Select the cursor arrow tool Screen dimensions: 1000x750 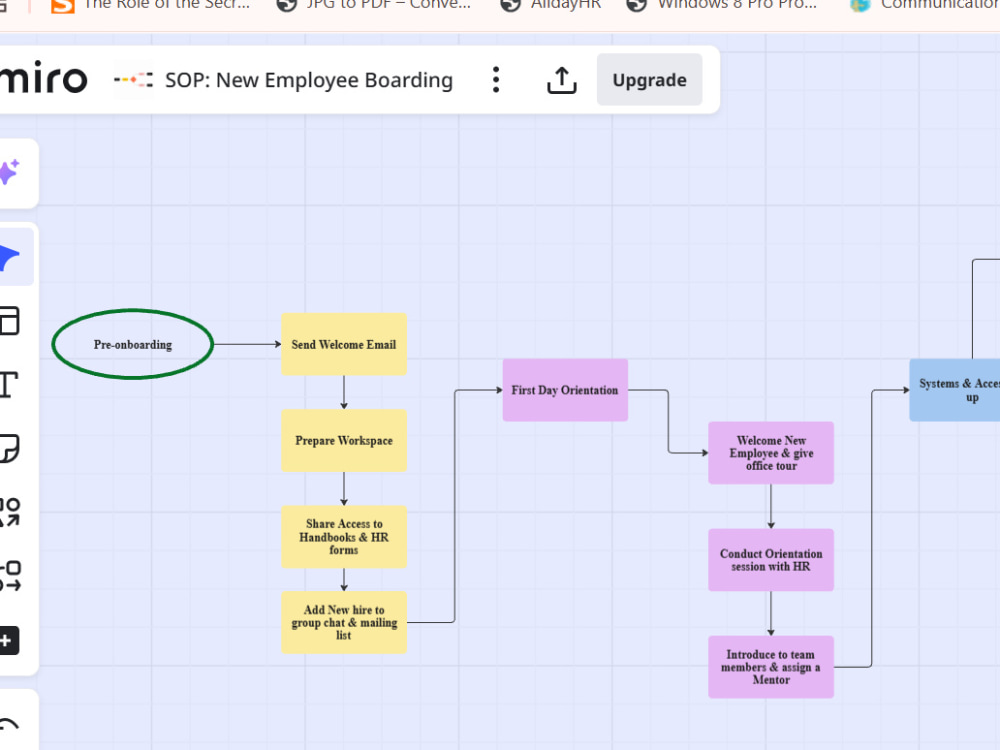[x=10, y=257]
